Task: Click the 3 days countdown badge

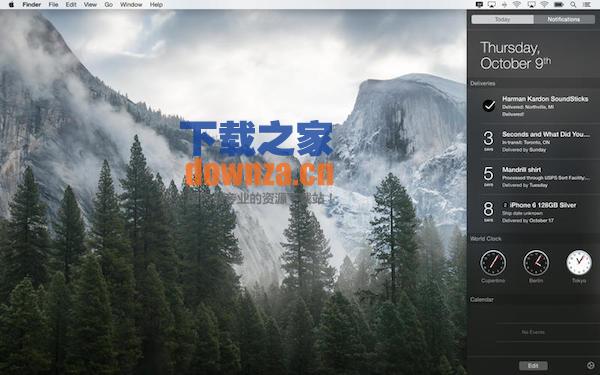Action: tap(489, 141)
